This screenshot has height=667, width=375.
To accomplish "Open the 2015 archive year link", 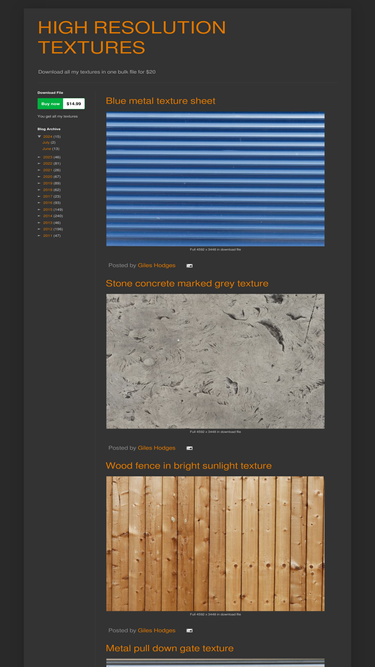I will point(48,210).
